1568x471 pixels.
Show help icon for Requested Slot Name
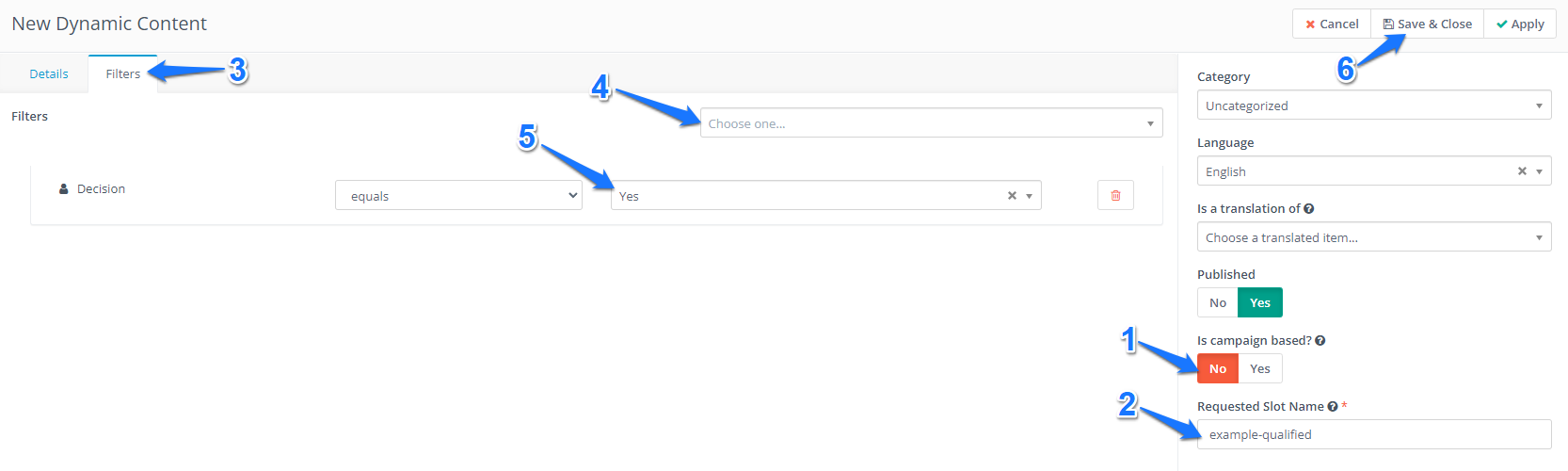click(1333, 407)
